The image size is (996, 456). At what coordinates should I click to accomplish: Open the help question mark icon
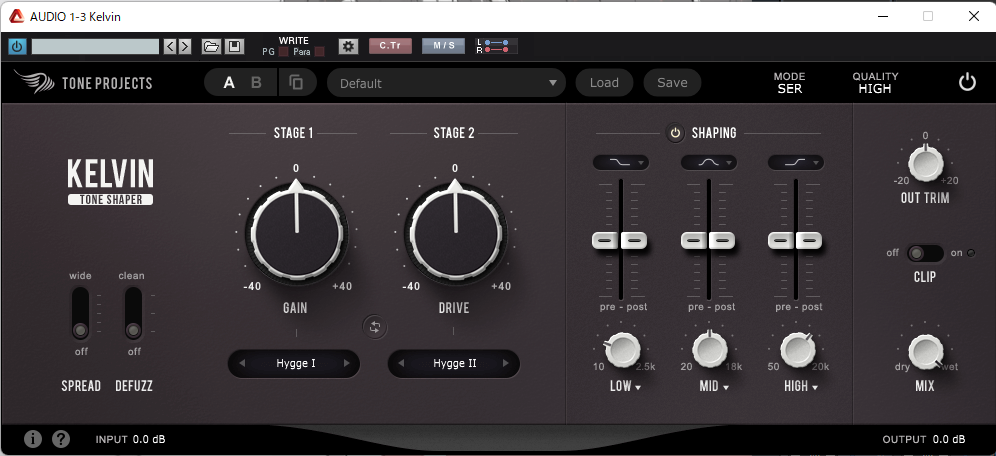tap(61, 439)
